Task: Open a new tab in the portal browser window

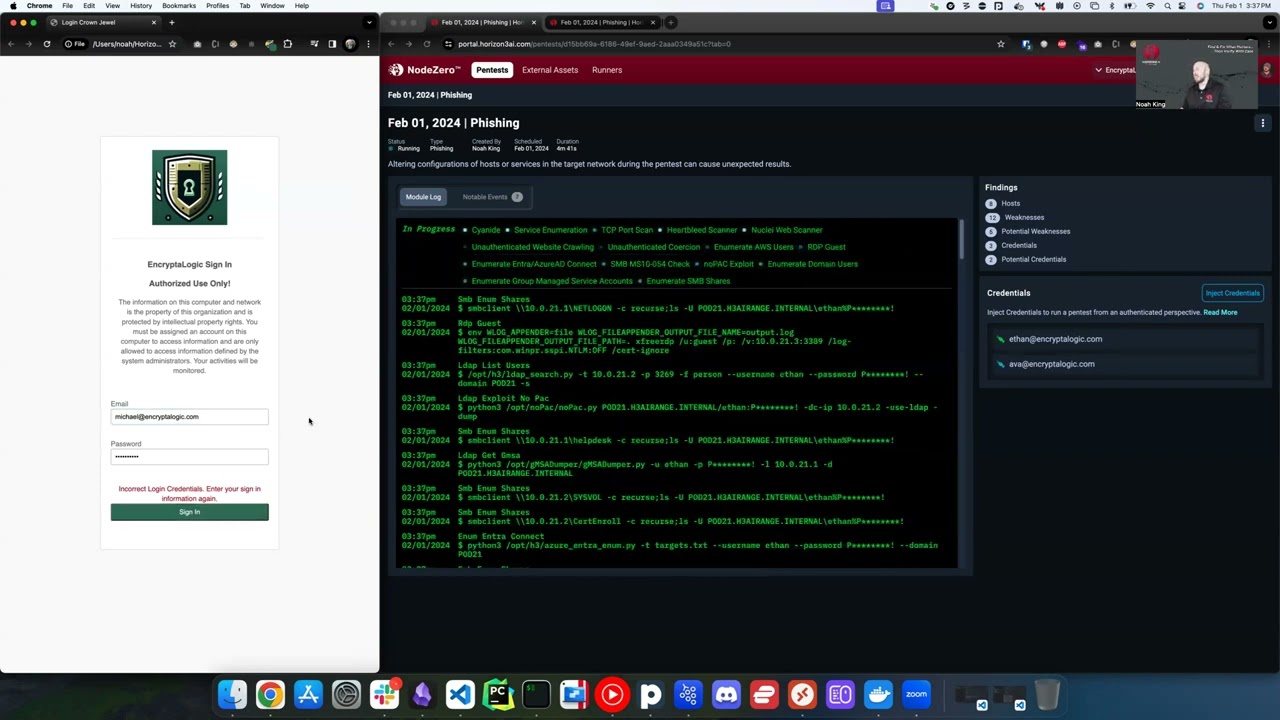Action: coord(671,22)
